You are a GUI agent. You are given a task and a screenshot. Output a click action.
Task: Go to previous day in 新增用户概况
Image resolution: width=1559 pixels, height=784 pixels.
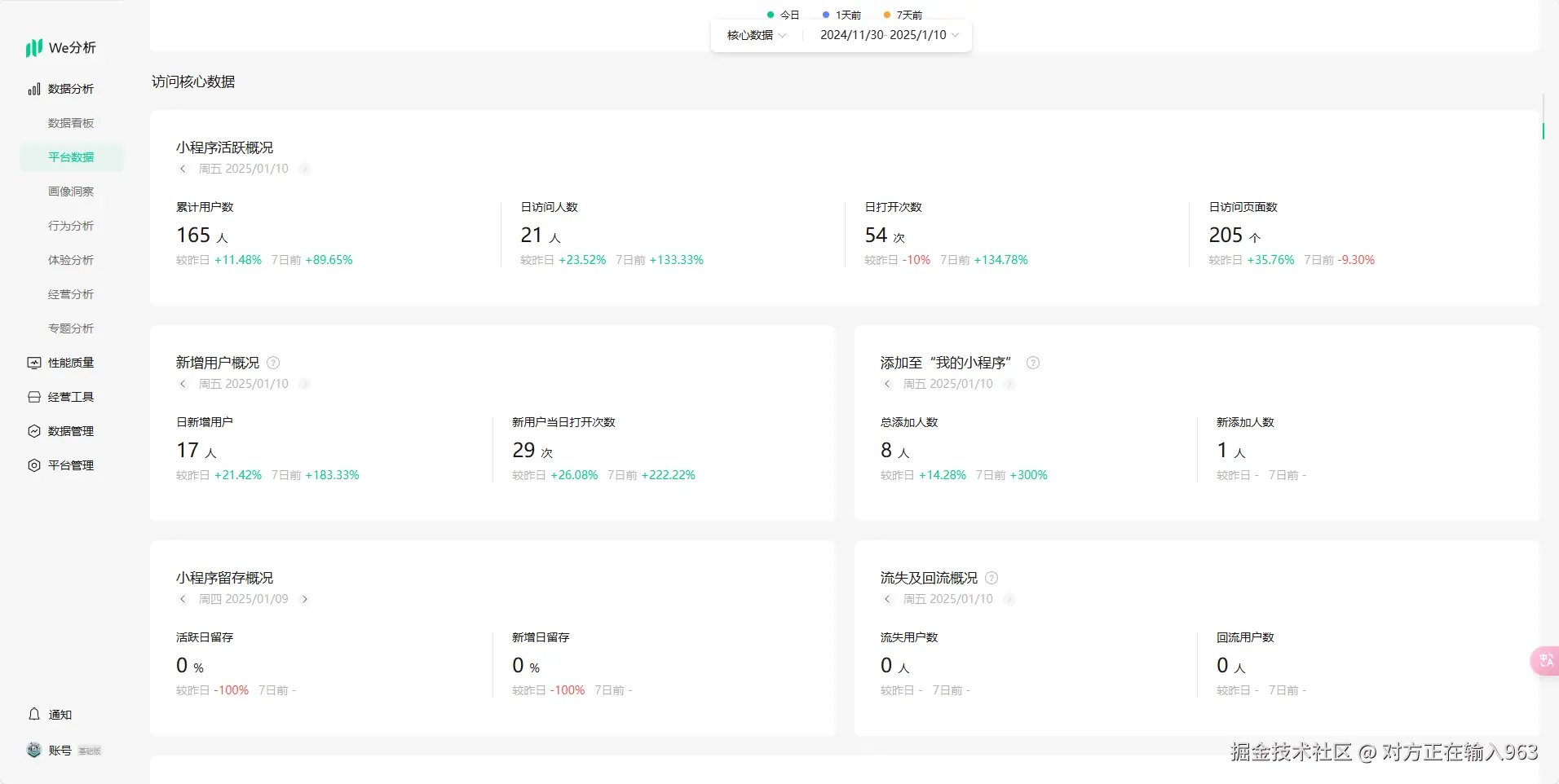click(183, 384)
